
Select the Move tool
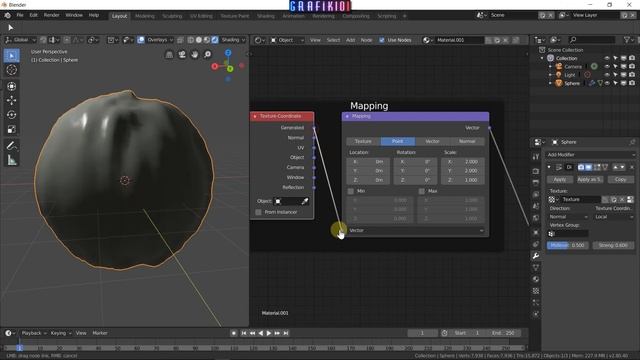coord(11,100)
